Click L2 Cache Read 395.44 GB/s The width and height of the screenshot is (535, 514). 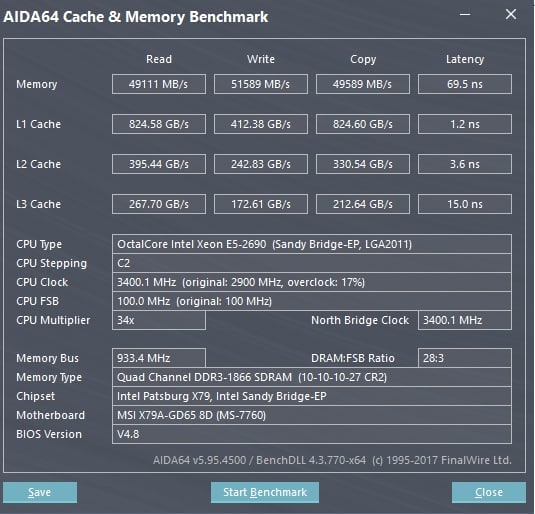click(159, 164)
